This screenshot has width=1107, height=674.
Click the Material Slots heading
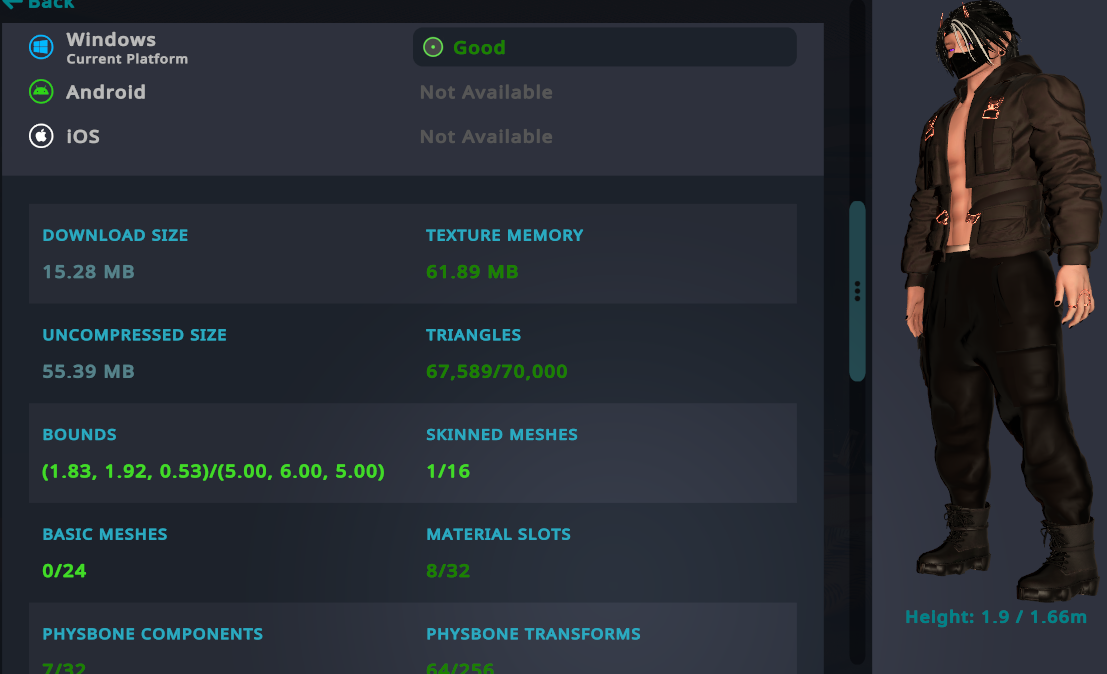point(498,534)
